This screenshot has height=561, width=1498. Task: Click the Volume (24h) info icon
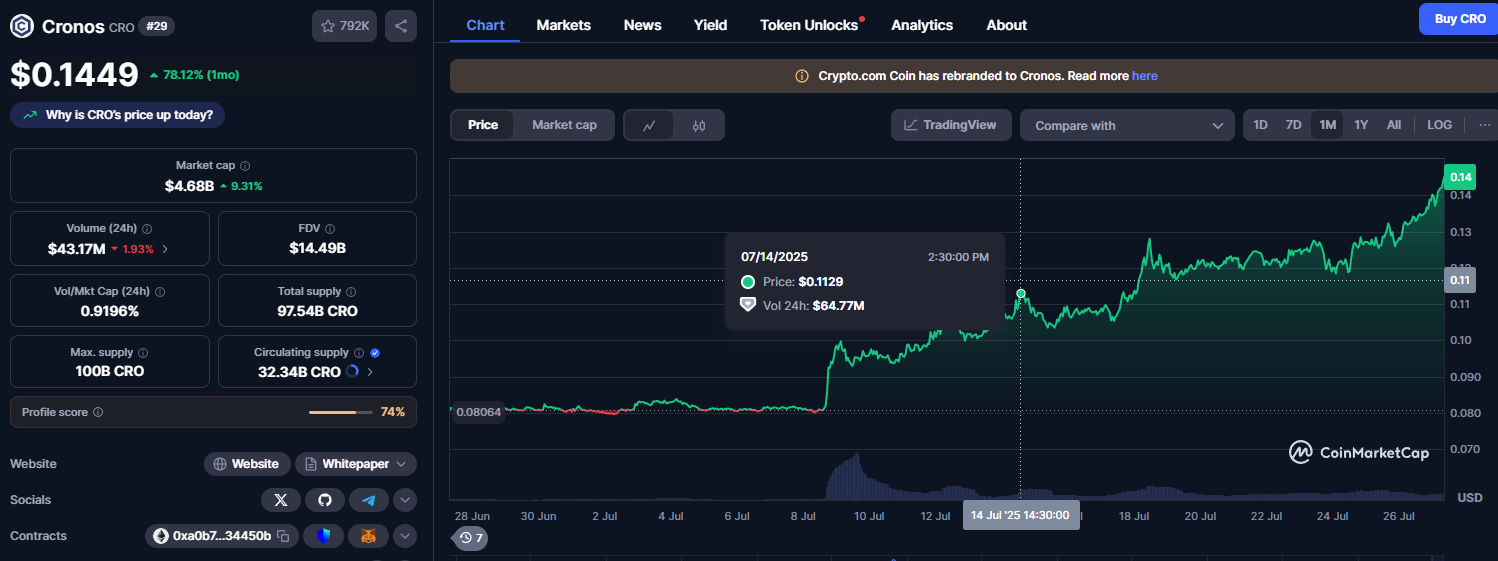[x=147, y=229]
